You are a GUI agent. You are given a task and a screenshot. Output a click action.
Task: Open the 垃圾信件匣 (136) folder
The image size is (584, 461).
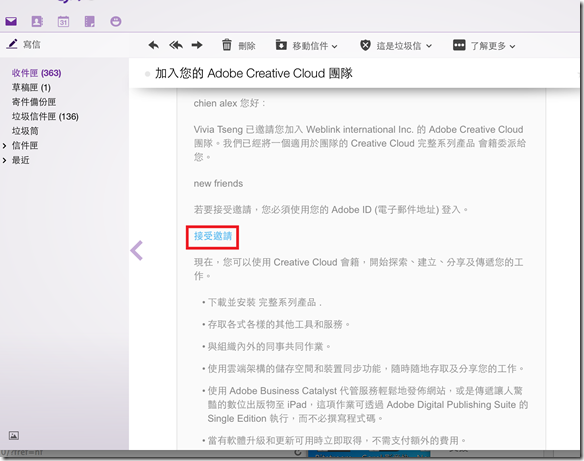[45, 117]
